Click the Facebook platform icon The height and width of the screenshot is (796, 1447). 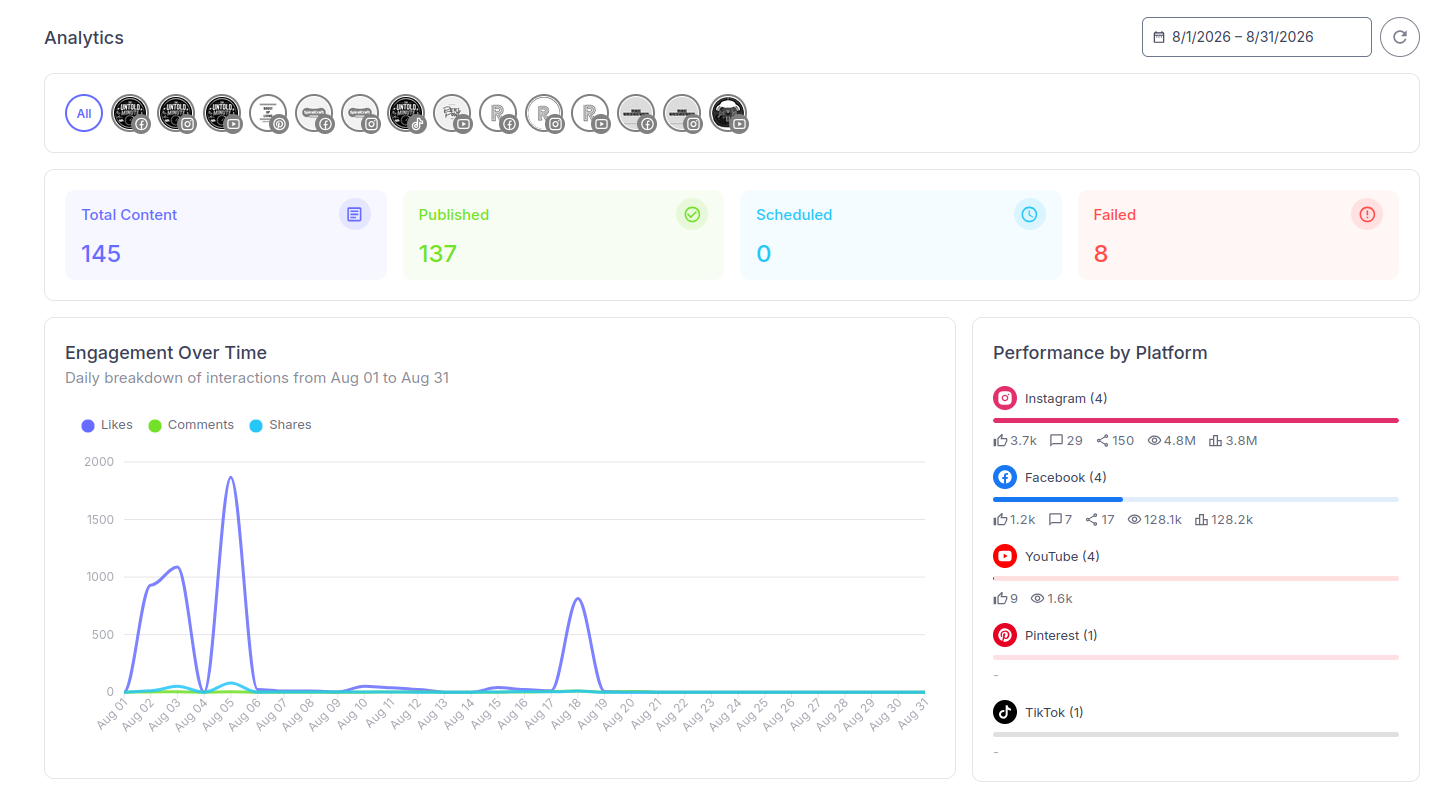(x=1005, y=477)
